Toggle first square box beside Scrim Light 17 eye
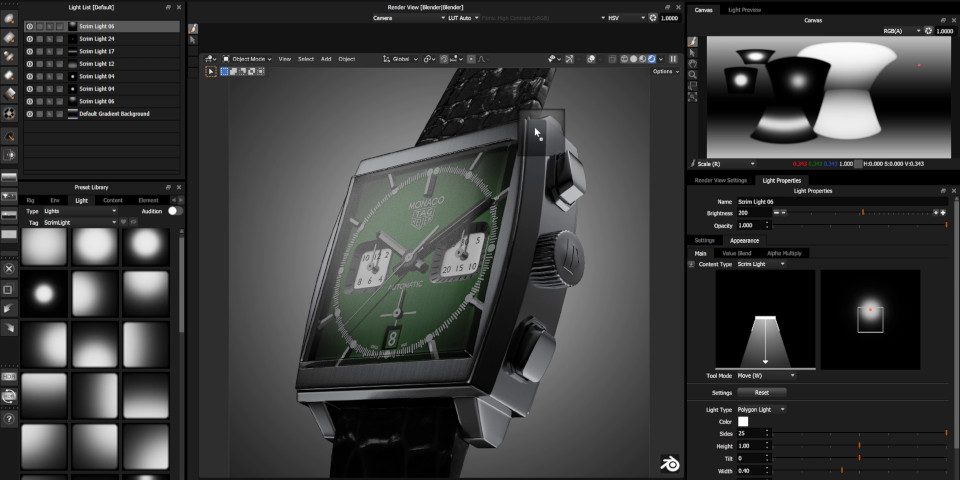This screenshot has height=480, width=960. click(x=40, y=51)
